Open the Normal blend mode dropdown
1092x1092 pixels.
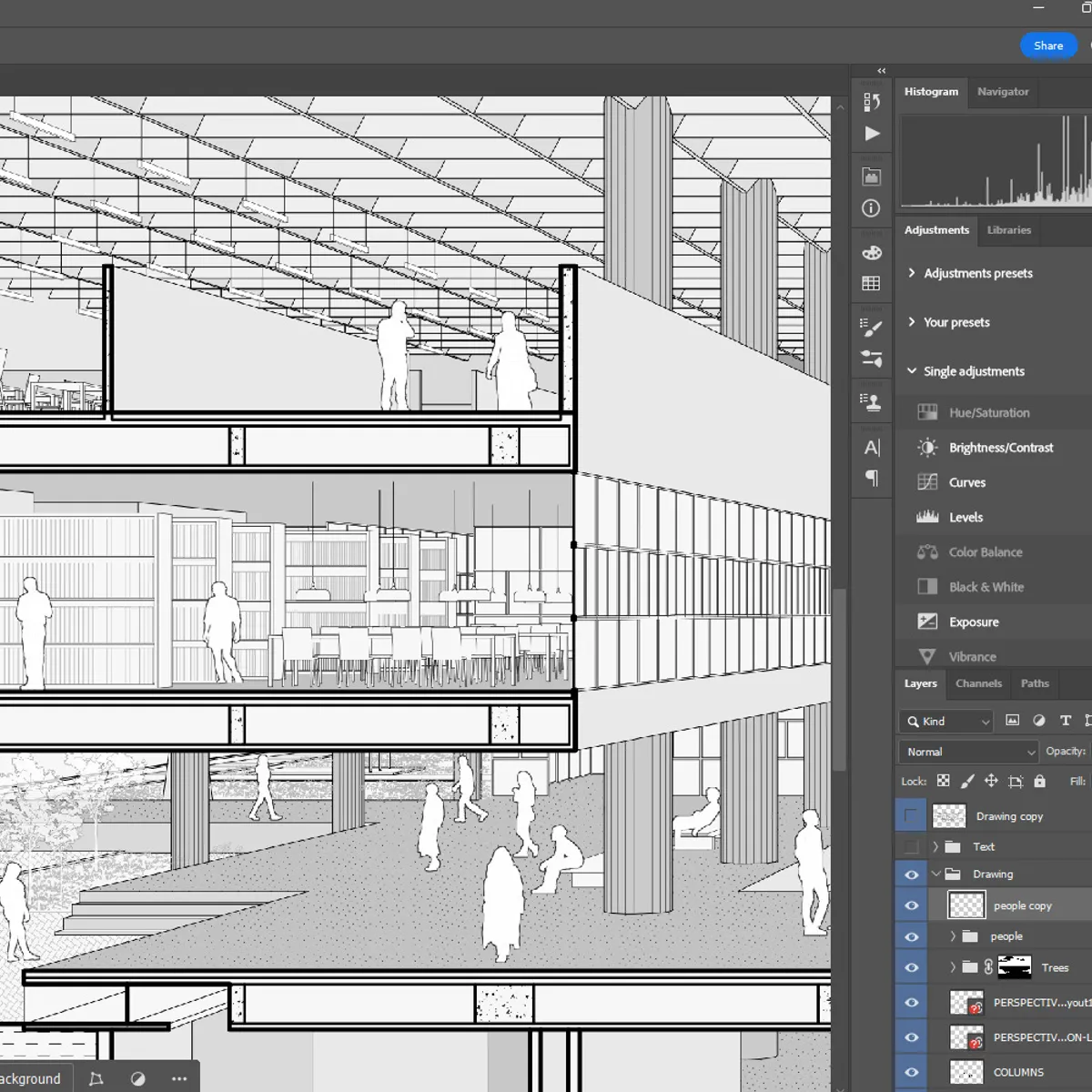pos(966,752)
